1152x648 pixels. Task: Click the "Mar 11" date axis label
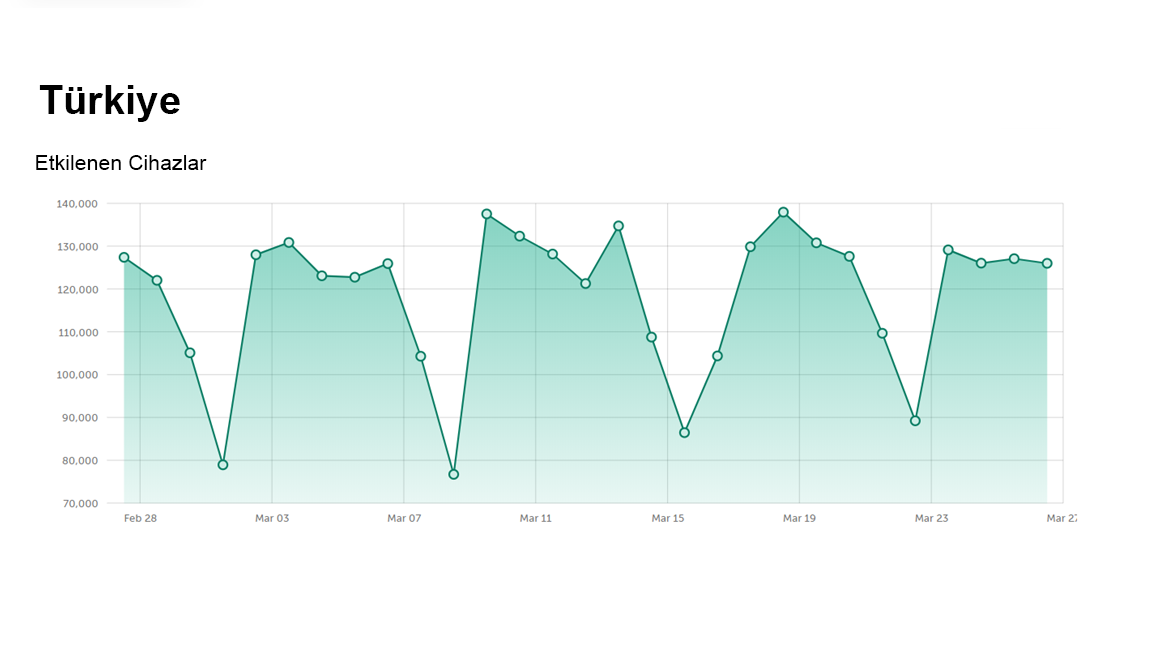point(535,518)
